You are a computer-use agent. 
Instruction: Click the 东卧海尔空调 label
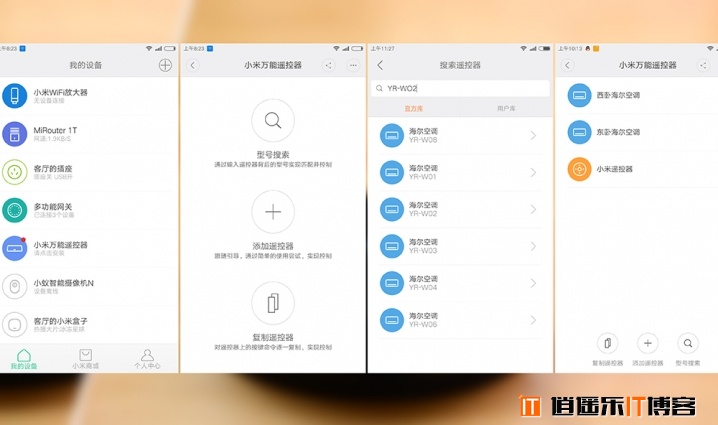pos(618,132)
